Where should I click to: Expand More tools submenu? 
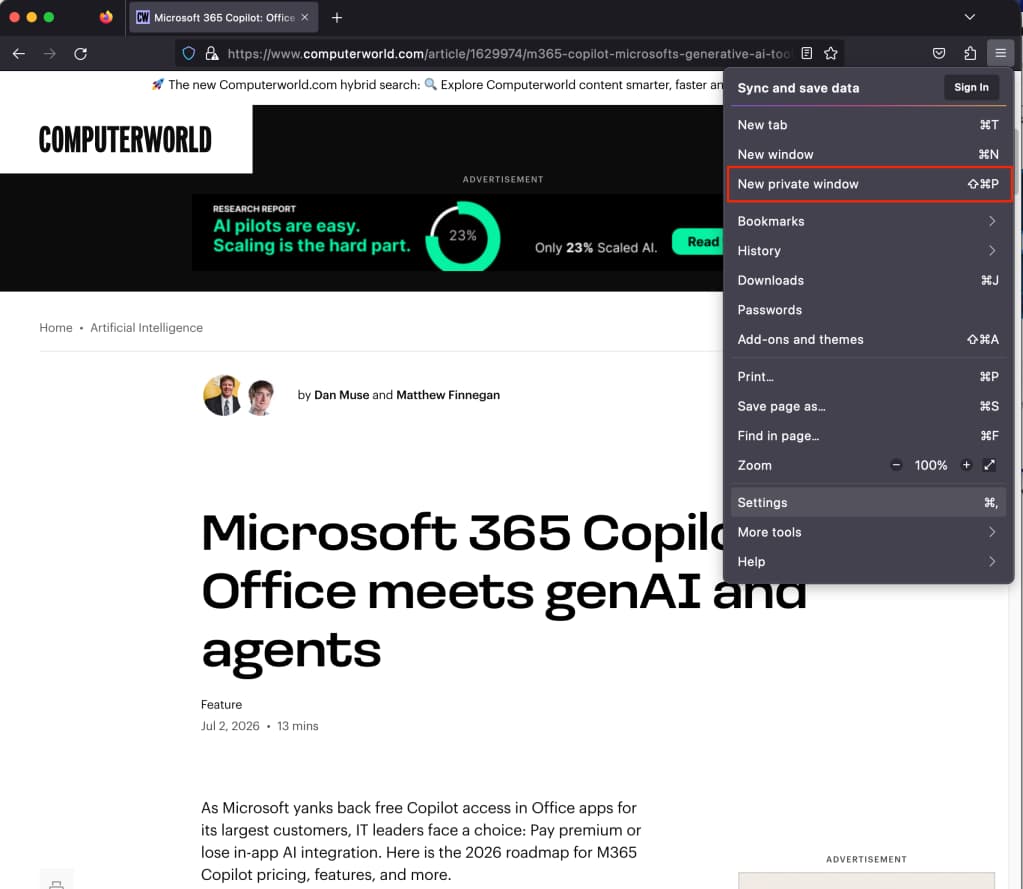pos(868,532)
